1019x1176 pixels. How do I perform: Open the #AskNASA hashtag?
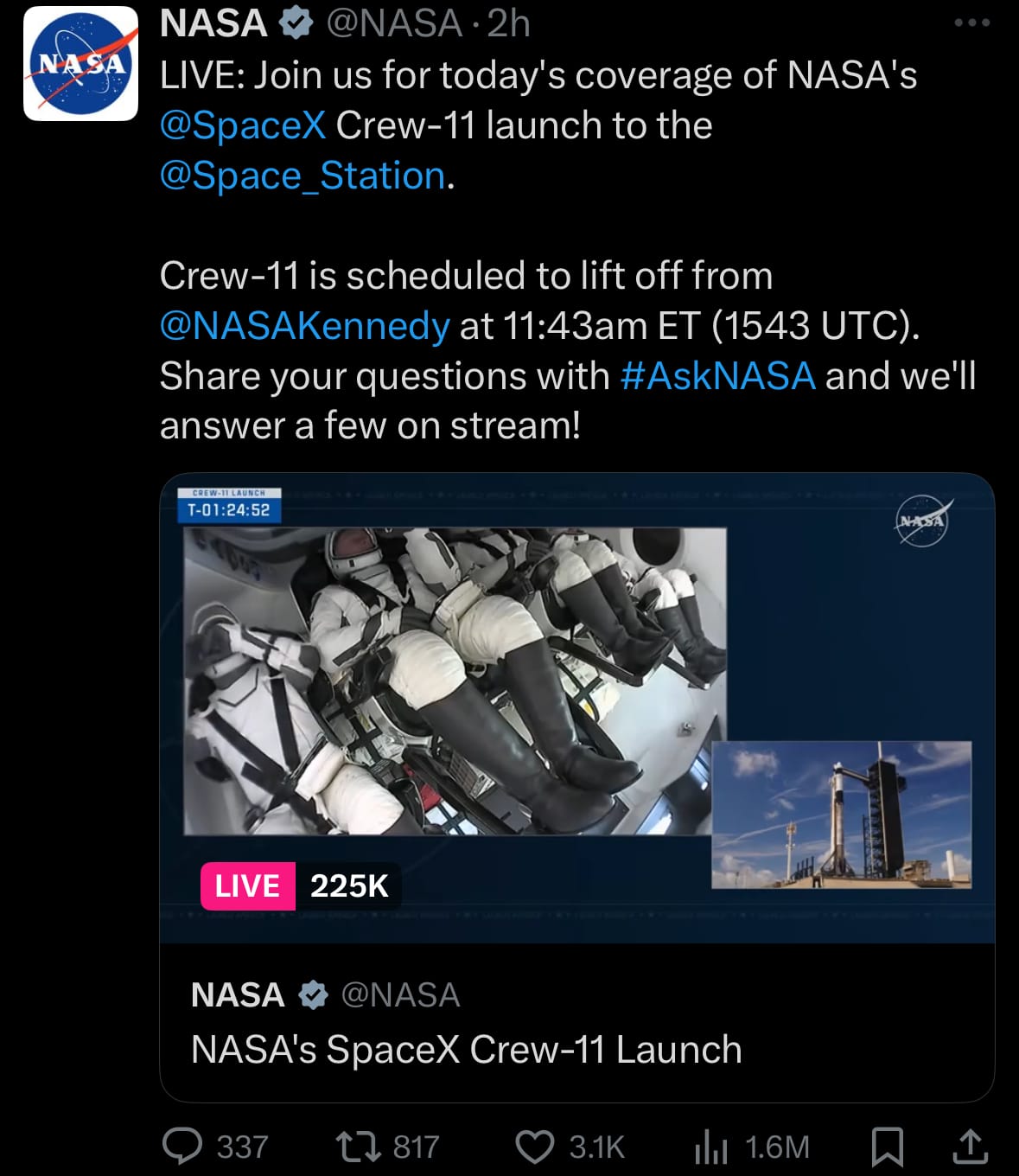click(717, 376)
